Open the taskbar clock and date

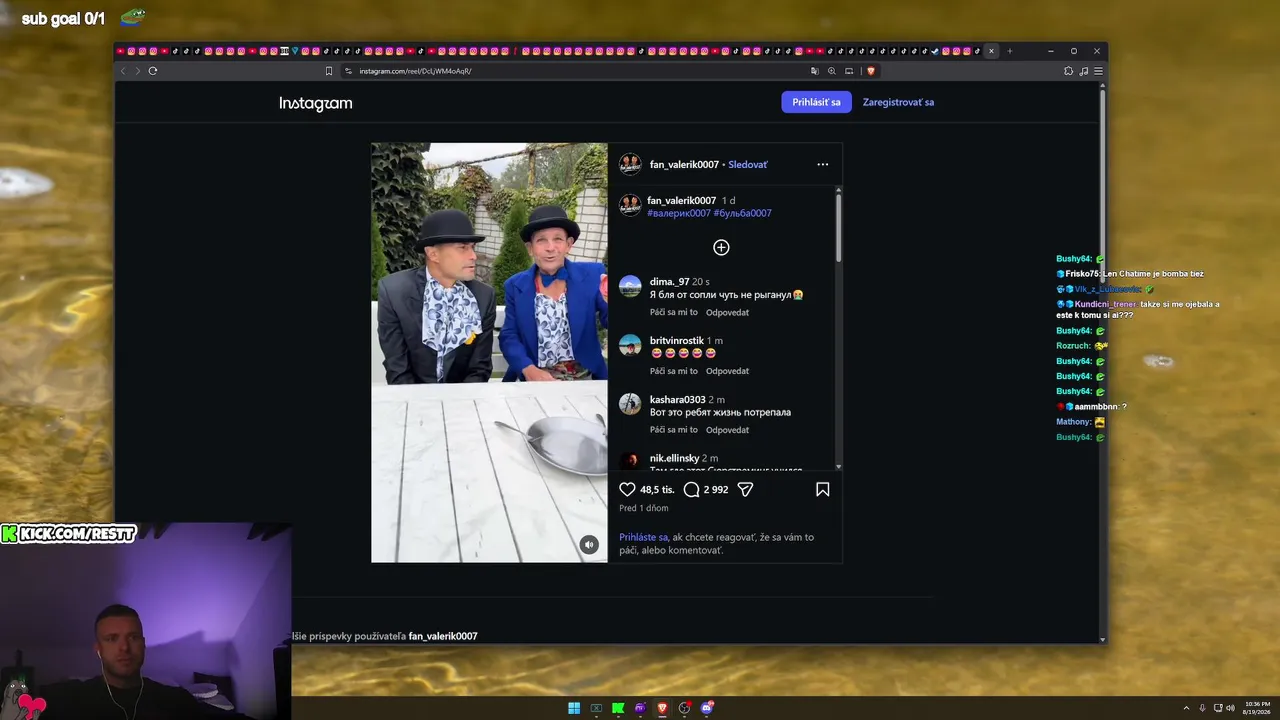(x=1257, y=708)
